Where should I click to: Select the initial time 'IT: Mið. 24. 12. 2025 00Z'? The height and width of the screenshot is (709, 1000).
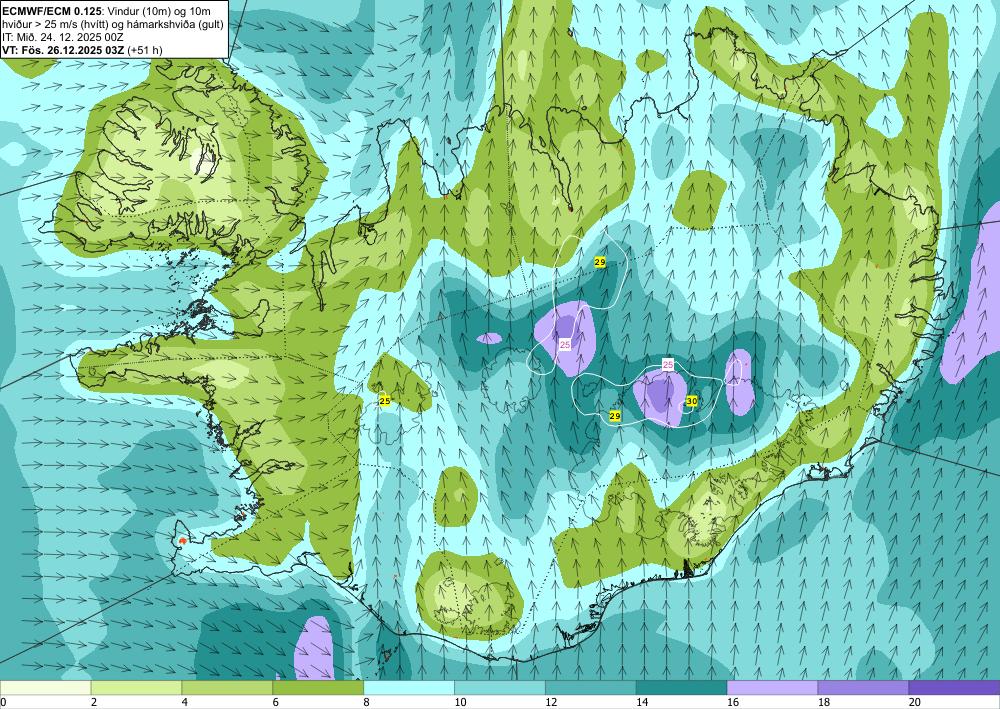coord(62,37)
